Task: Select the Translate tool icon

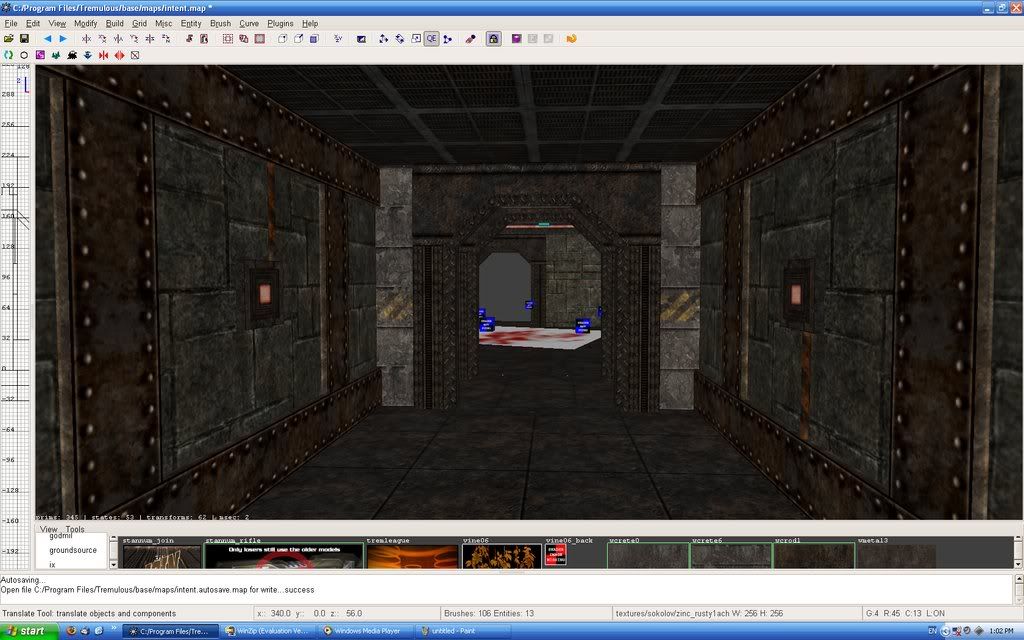Action: [x=383, y=39]
